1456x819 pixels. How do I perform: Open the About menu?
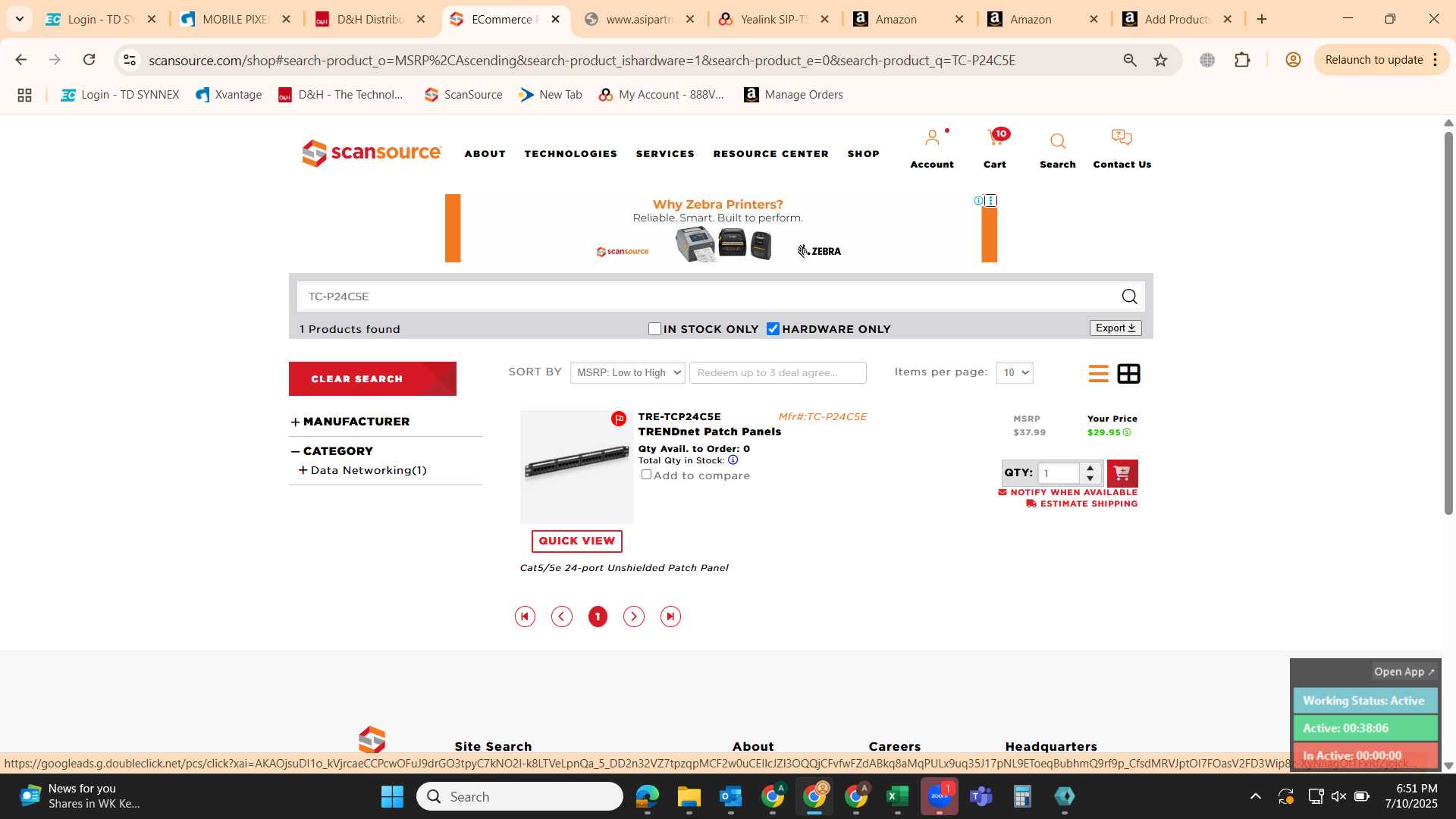pyautogui.click(x=485, y=154)
